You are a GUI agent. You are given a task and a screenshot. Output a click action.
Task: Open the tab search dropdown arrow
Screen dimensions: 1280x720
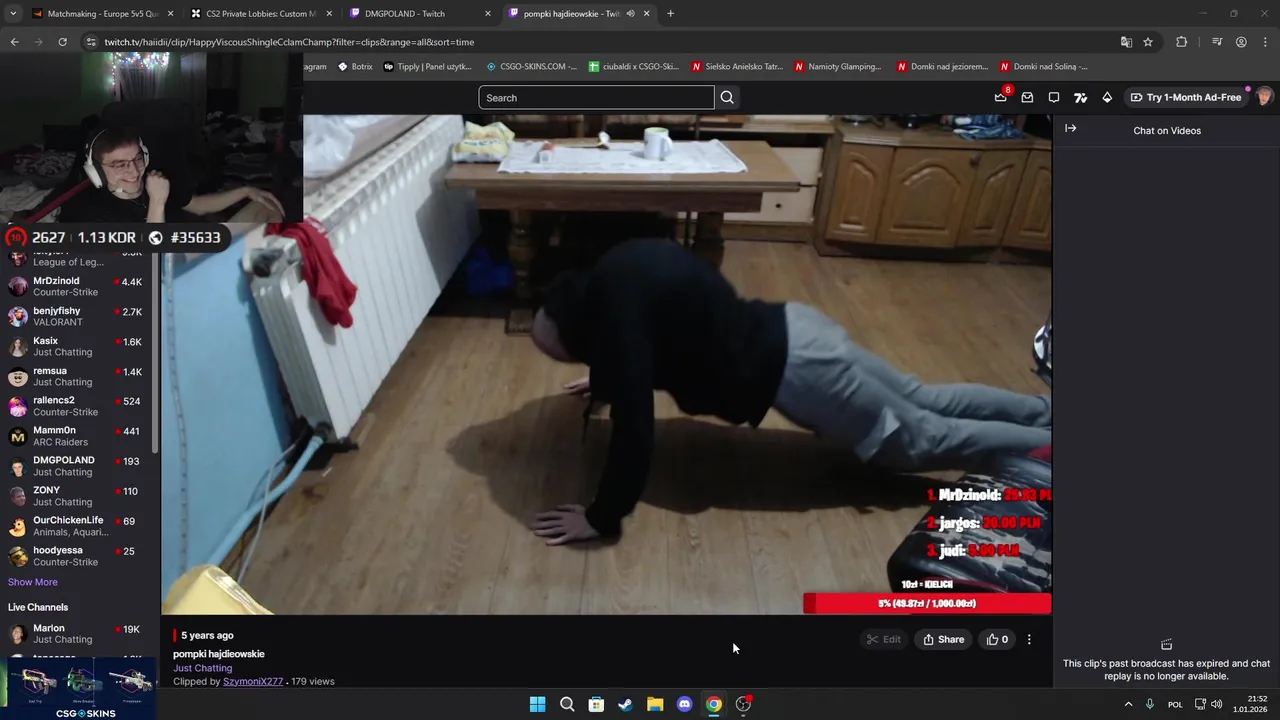tap(13, 14)
